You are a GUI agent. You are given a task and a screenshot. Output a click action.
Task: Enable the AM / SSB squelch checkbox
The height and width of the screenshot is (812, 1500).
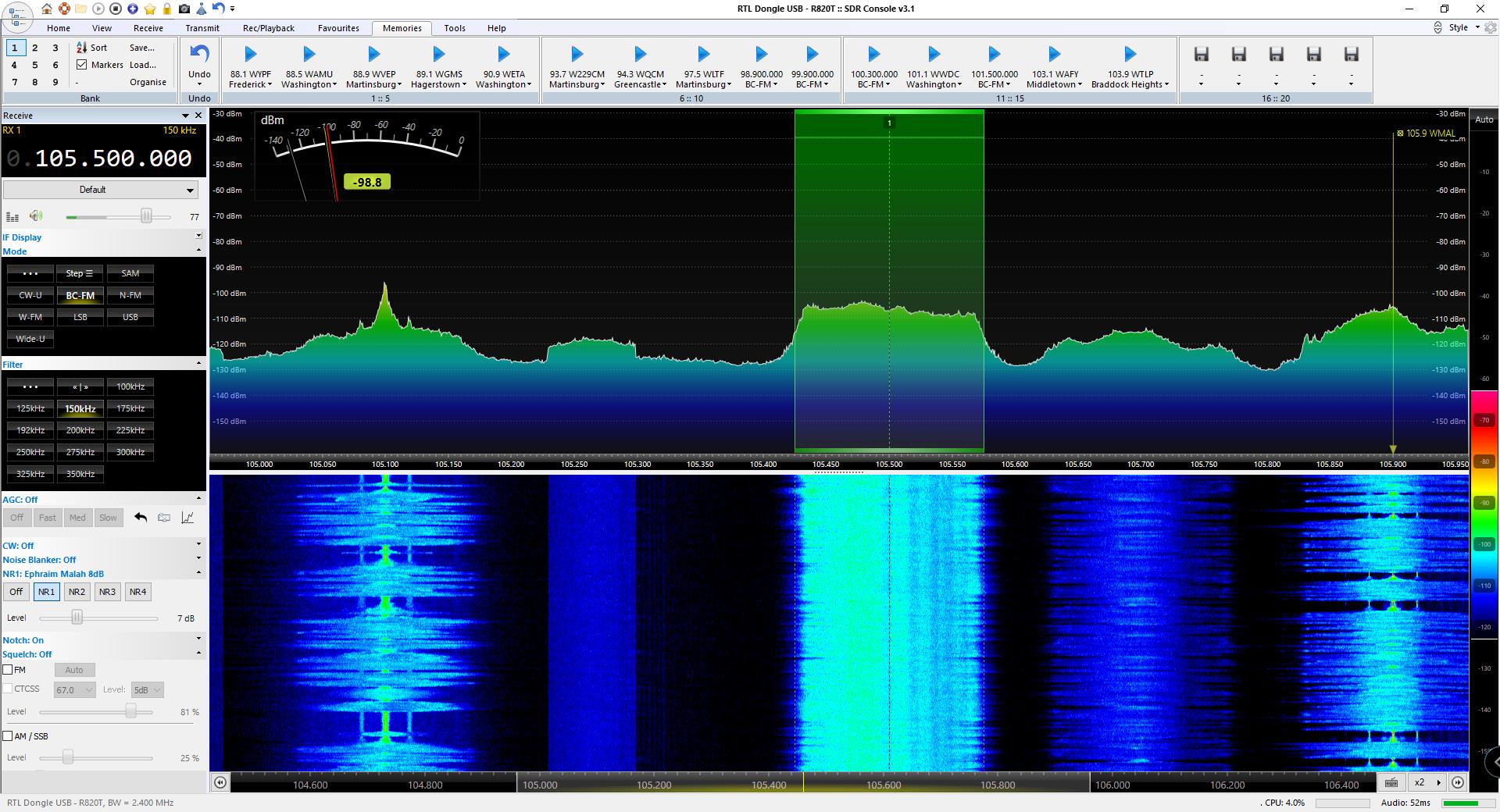point(8,736)
